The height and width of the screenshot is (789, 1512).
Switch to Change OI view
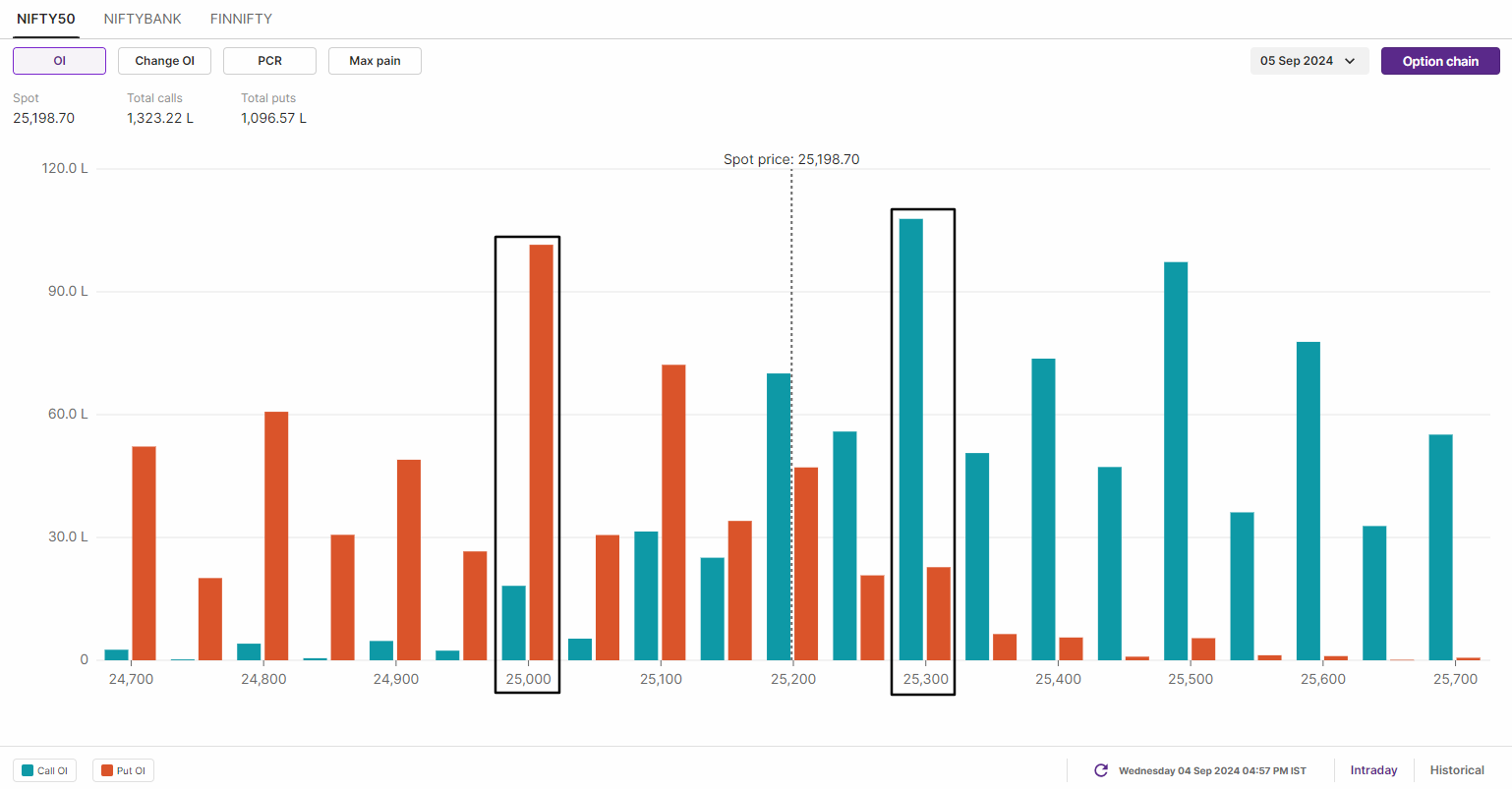point(164,61)
